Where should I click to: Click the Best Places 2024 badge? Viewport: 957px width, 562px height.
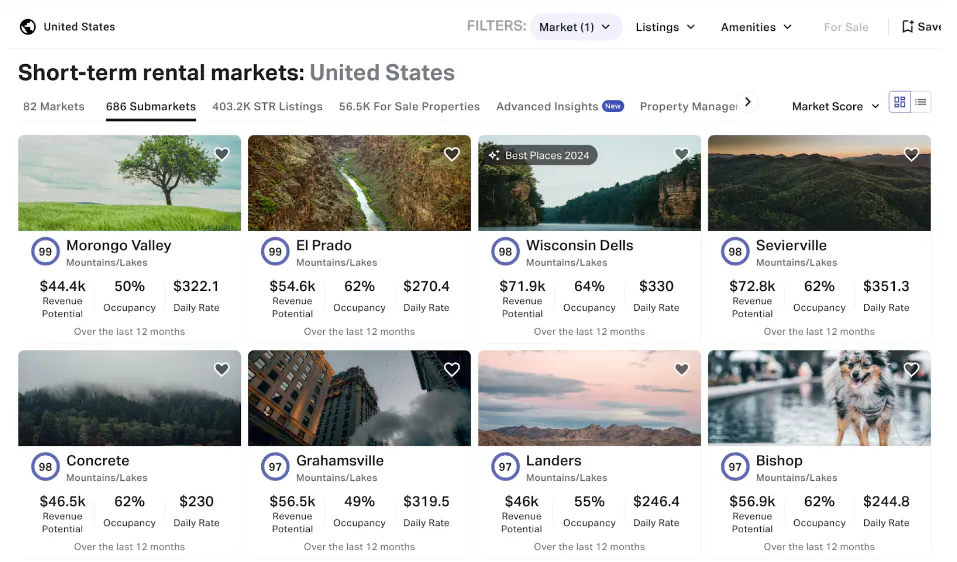click(x=539, y=155)
